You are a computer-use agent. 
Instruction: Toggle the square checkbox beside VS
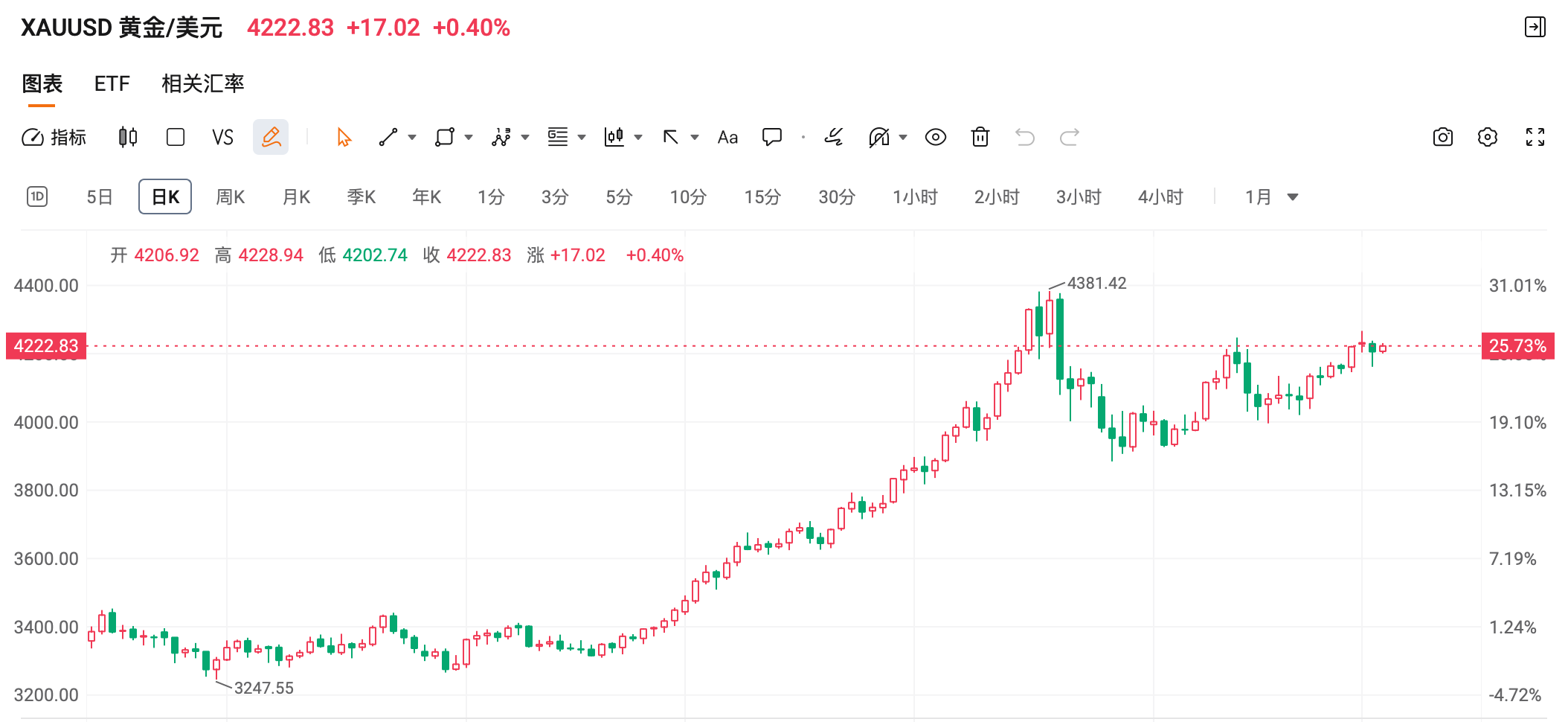click(x=176, y=137)
